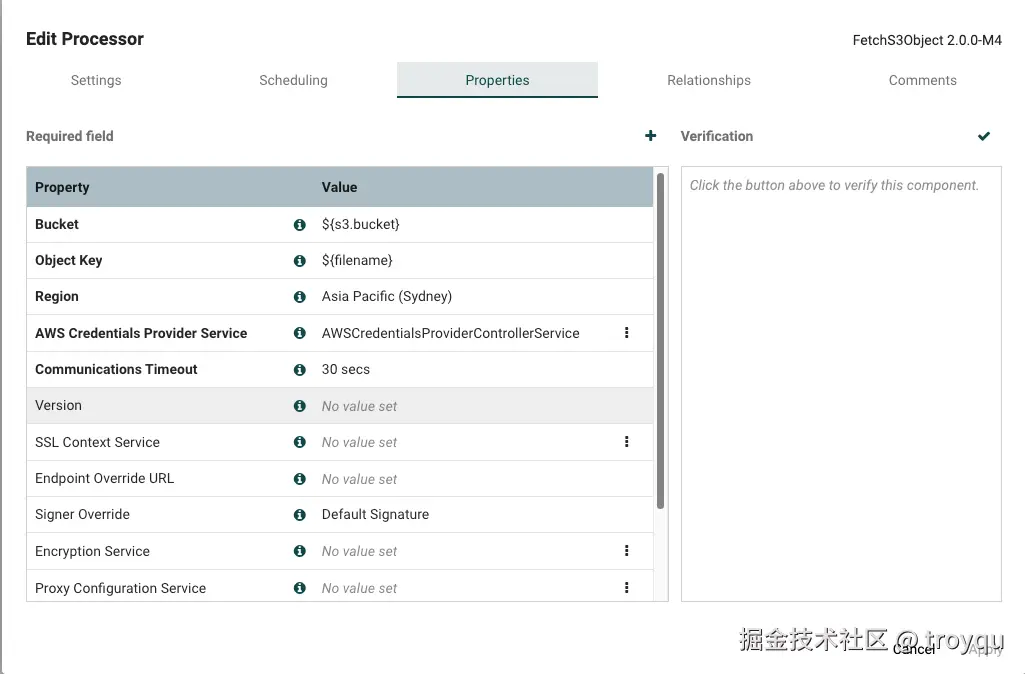Image resolution: width=1025 pixels, height=674 pixels.
Task: Click the properties table vertical scrollbar
Action: 660,340
